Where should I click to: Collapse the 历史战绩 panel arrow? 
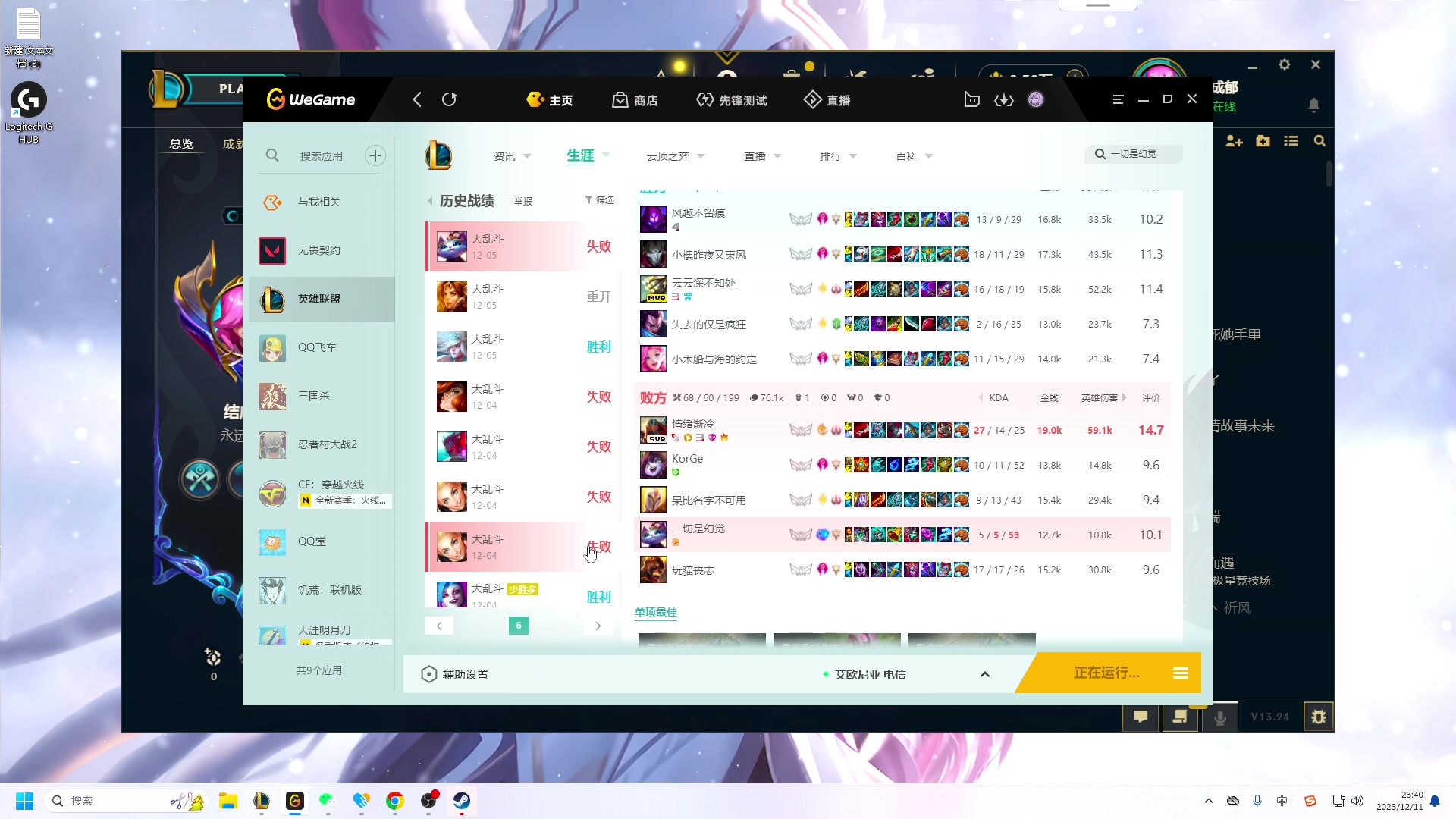pyautogui.click(x=430, y=201)
